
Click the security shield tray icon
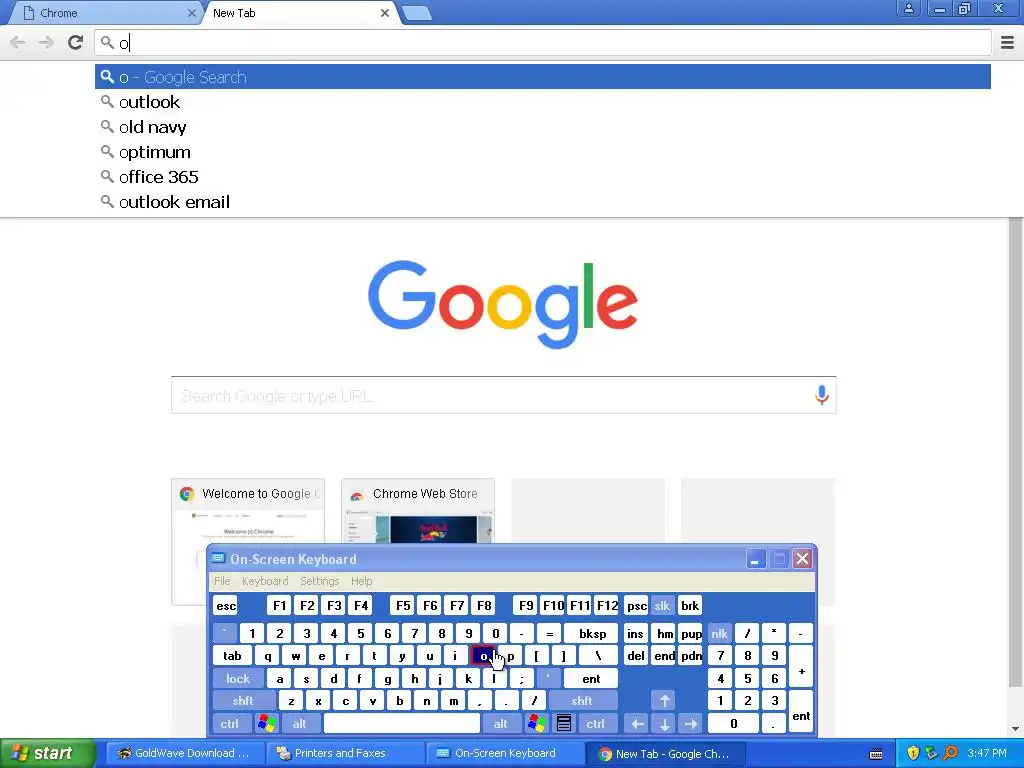click(x=912, y=753)
